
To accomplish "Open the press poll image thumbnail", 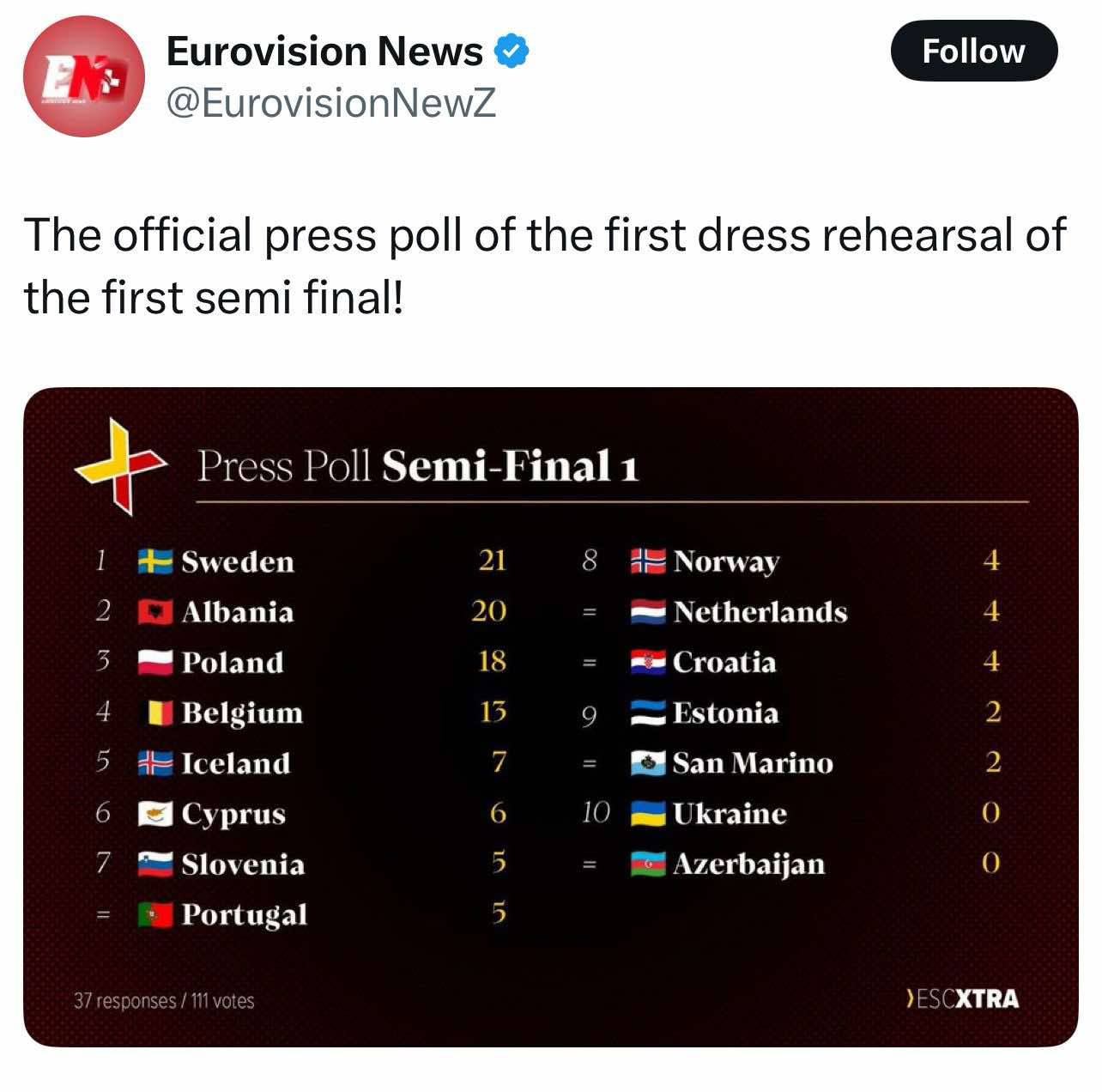I will point(551,717).
